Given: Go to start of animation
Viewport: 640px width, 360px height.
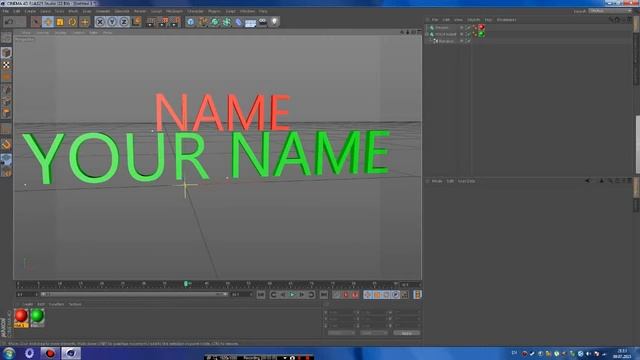Looking at the screenshot, I should pos(261,295).
